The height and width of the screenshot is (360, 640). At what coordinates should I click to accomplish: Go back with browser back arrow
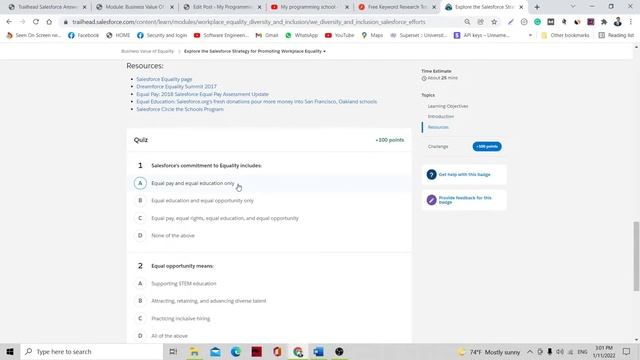(9, 22)
